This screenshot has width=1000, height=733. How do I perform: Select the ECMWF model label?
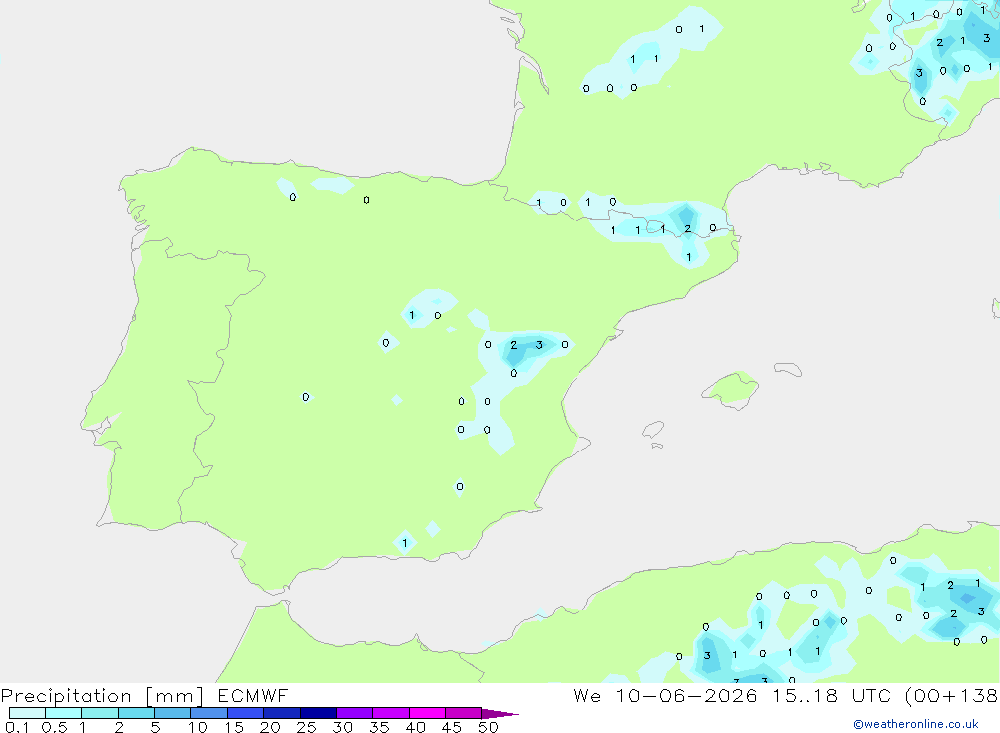253,695
